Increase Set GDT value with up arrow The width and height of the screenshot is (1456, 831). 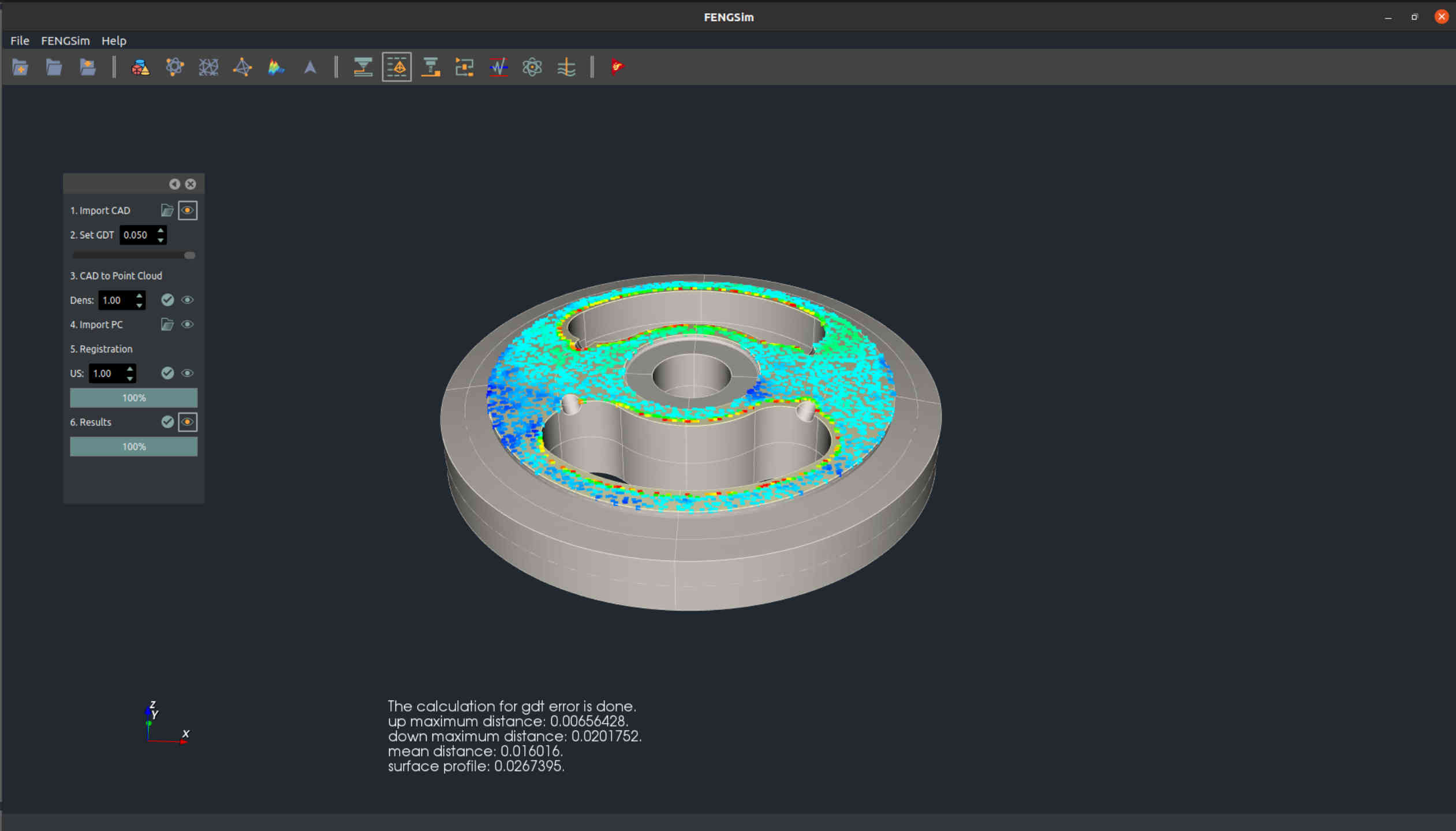point(161,230)
